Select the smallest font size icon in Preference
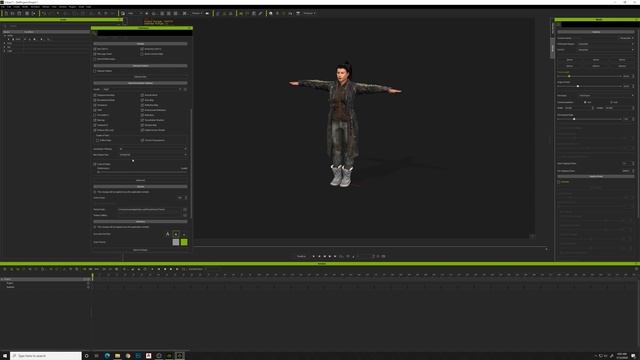 click(x=184, y=234)
